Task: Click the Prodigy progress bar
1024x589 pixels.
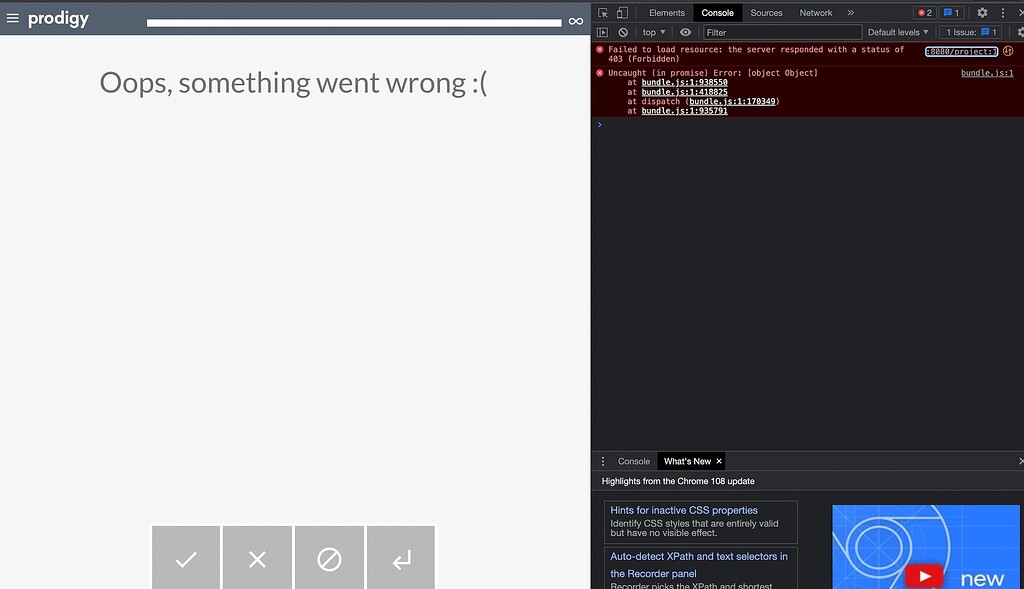Action: 354,22
